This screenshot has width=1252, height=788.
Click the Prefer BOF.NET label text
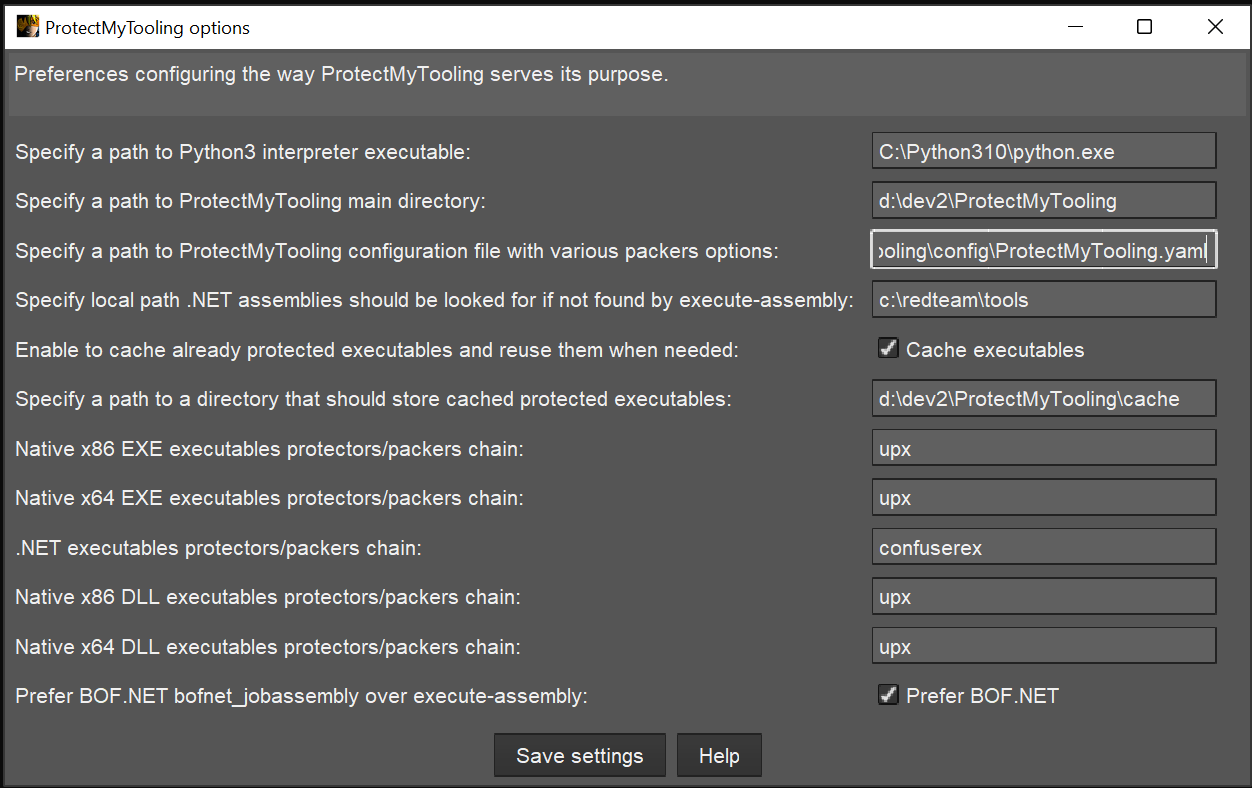pos(982,696)
